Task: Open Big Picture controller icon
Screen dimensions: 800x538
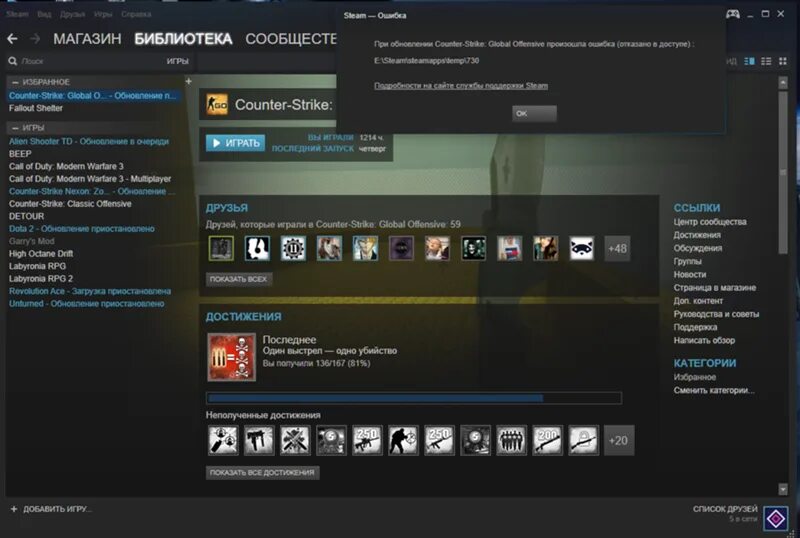Action: [x=733, y=14]
